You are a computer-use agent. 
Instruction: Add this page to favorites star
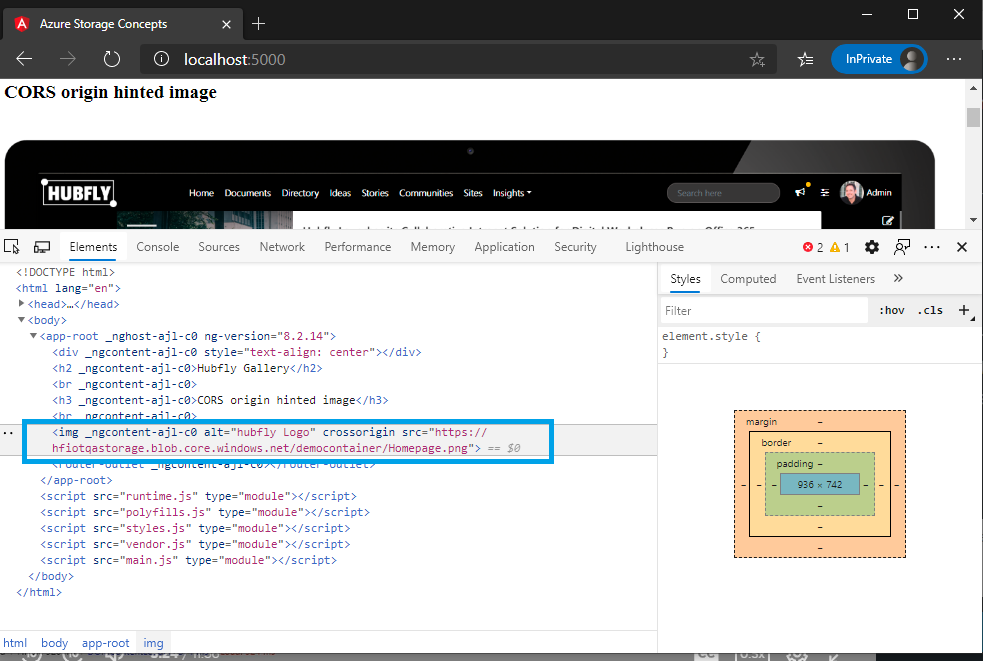pos(757,60)
